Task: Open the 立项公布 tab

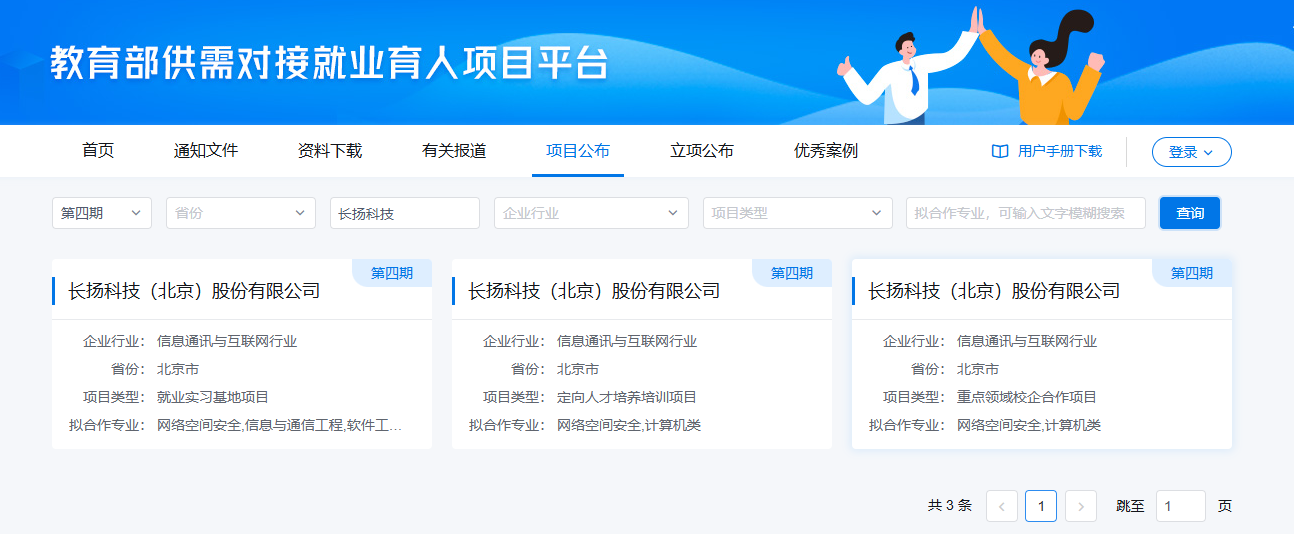Action: (x=702, y=151)
